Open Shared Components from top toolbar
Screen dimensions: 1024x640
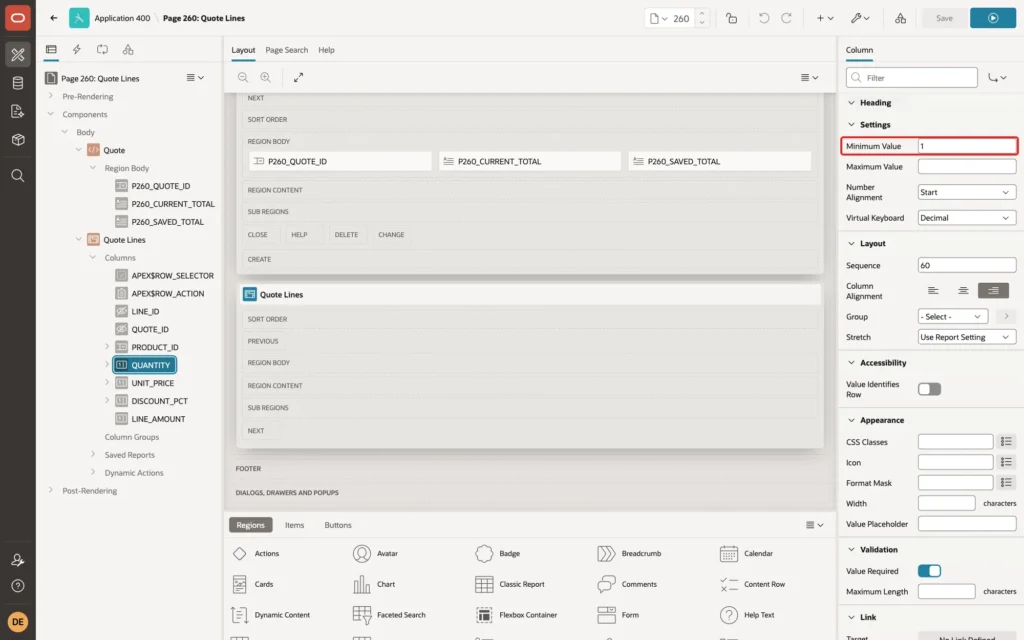pyautogui.click(x=901, y=18)
